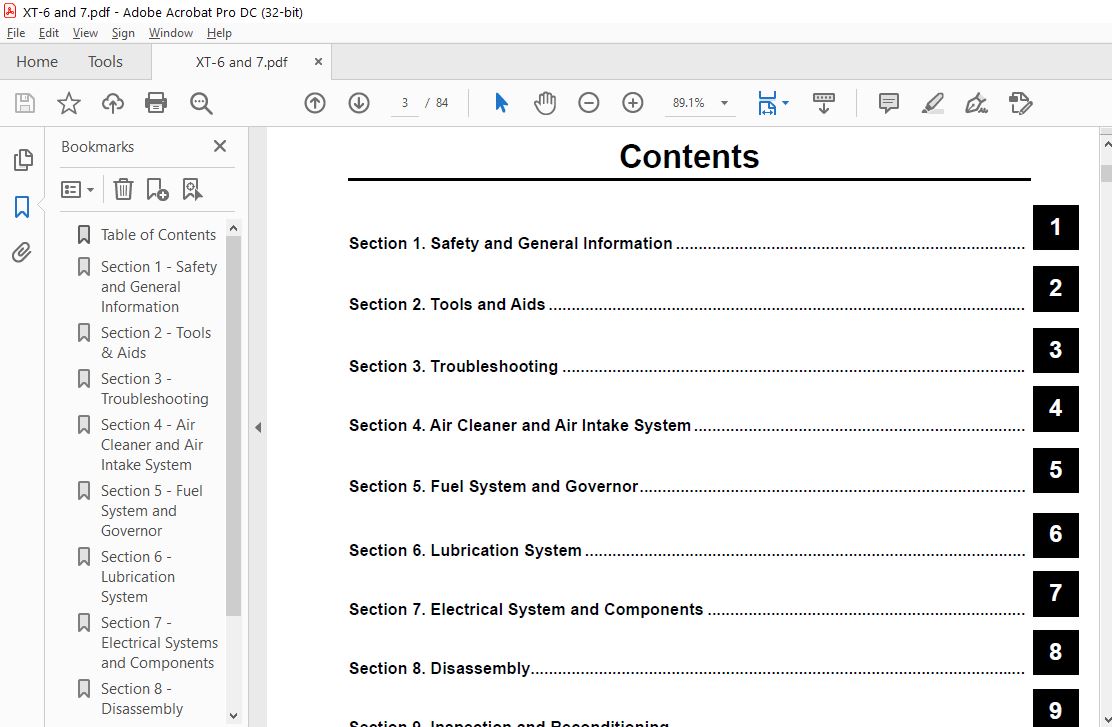Open the Help menu

point(219,33)
